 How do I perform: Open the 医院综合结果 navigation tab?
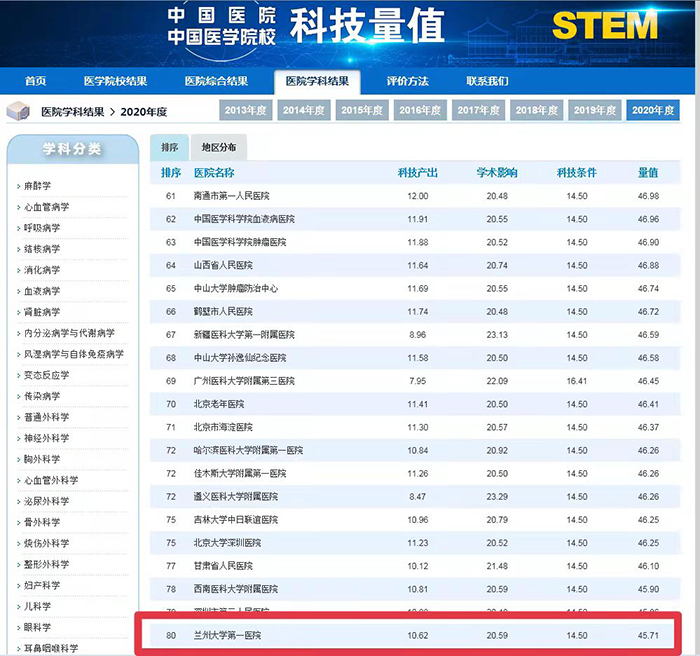[x=217, y=81]
